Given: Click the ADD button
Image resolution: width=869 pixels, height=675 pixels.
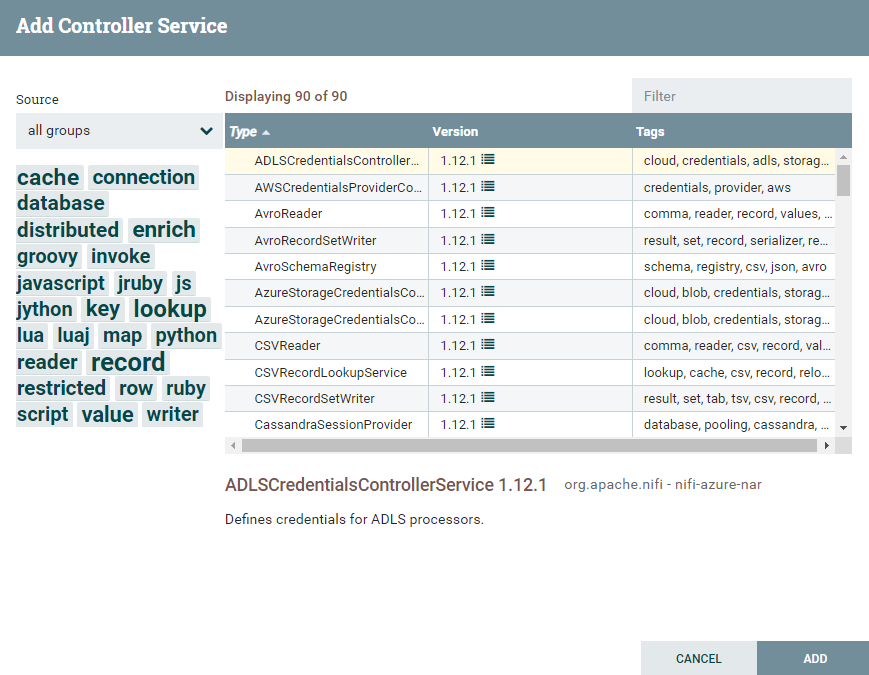Looking at the screenshot, I should (x=815, y=658).
